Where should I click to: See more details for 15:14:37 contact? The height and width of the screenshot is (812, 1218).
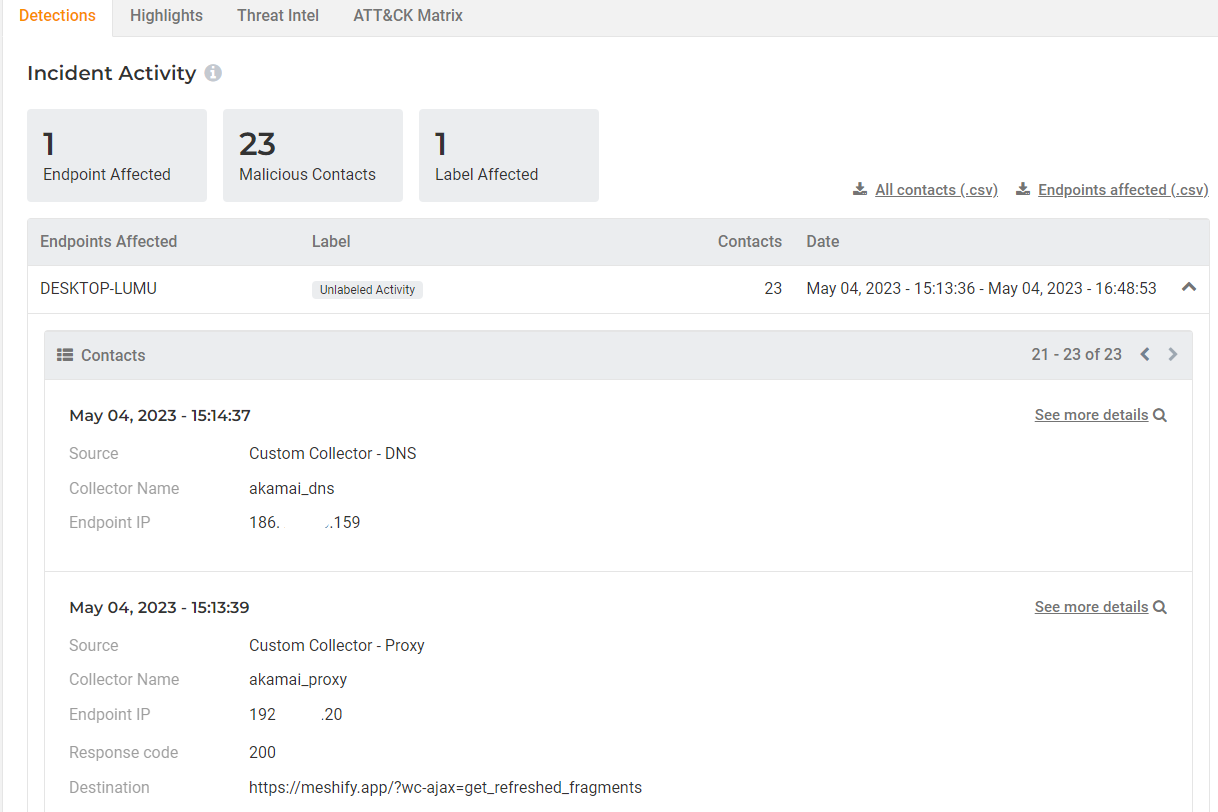click(1091, 415)
